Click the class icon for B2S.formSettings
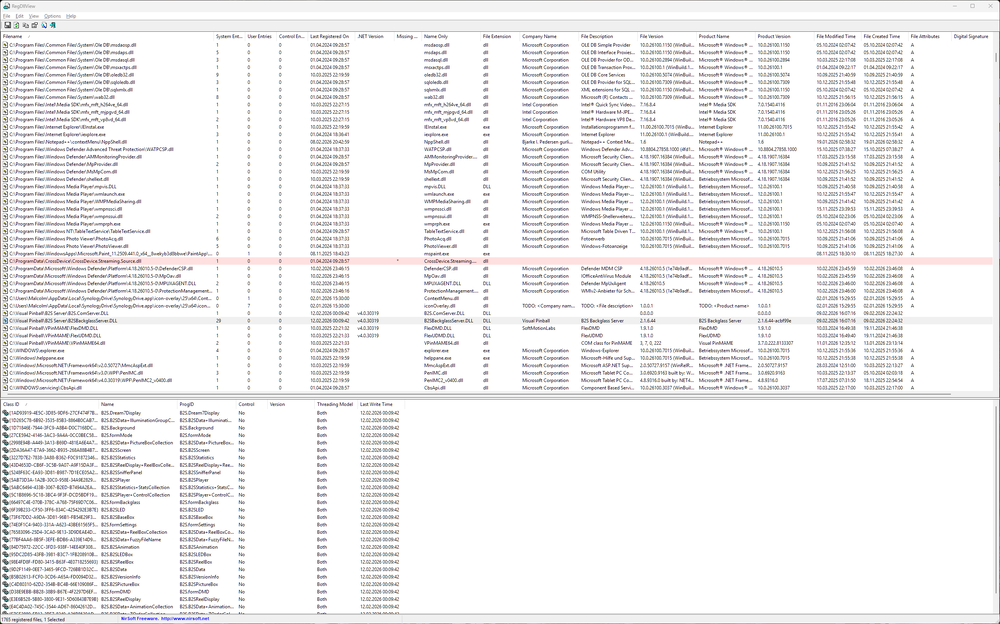The height and width of the screenshot is (624, 1000). coord(6,524)
